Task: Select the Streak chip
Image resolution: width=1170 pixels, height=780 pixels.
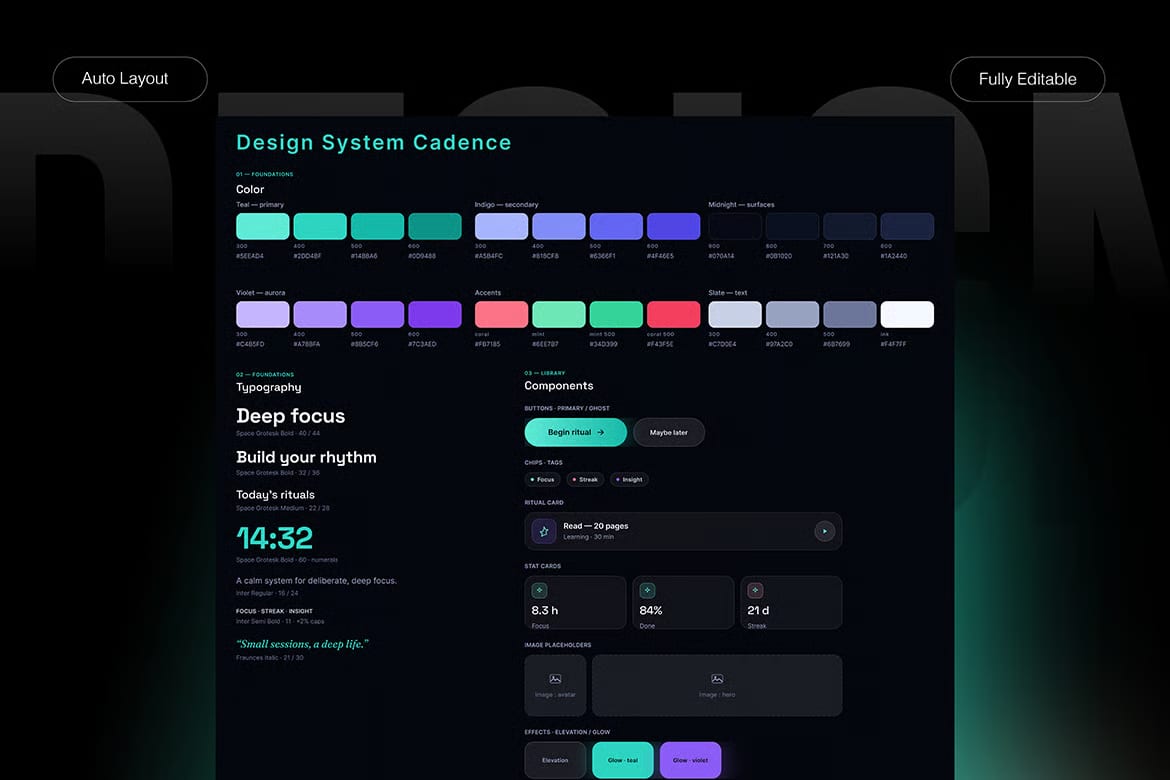Action: pyautogui.click(x=585, y=480)
